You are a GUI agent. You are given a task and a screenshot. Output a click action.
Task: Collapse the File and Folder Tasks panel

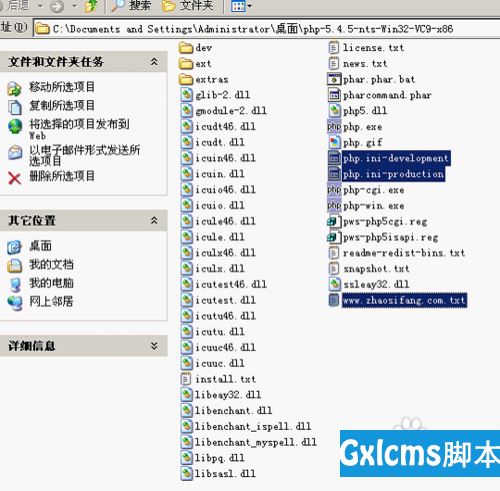click(154, 62)
